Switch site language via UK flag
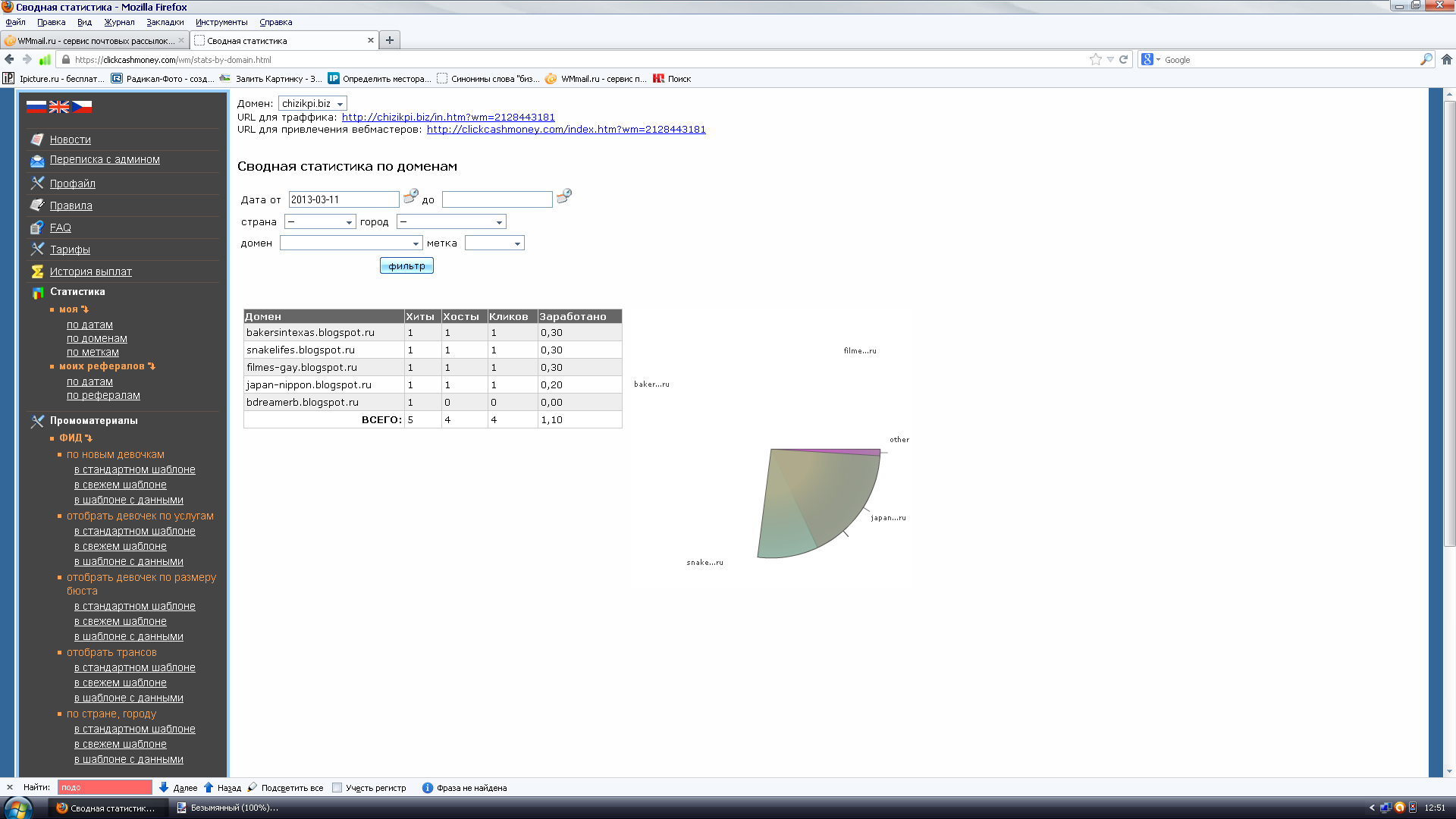1456x819 pixels. point(58,107)
